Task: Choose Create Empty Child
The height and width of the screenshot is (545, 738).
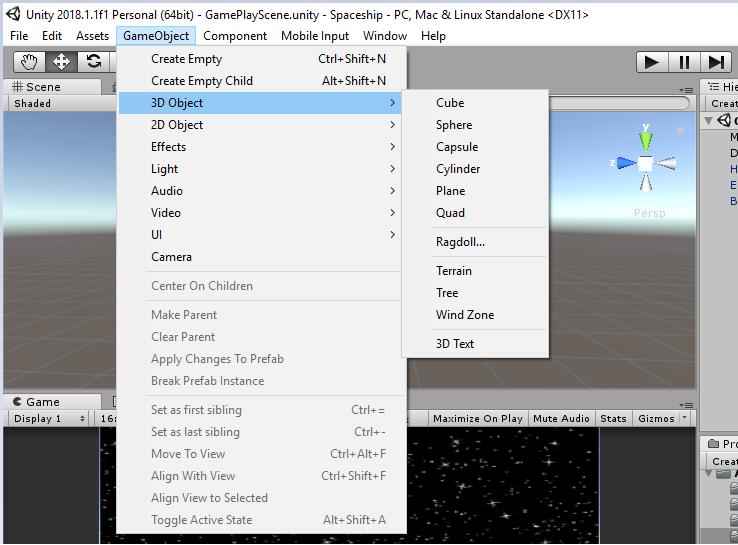Action: [x=261, y=81]
